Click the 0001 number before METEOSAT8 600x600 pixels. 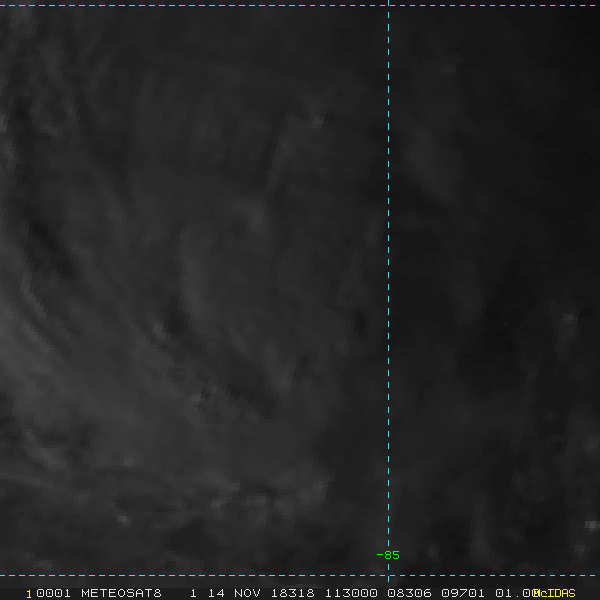coord(54,593)
